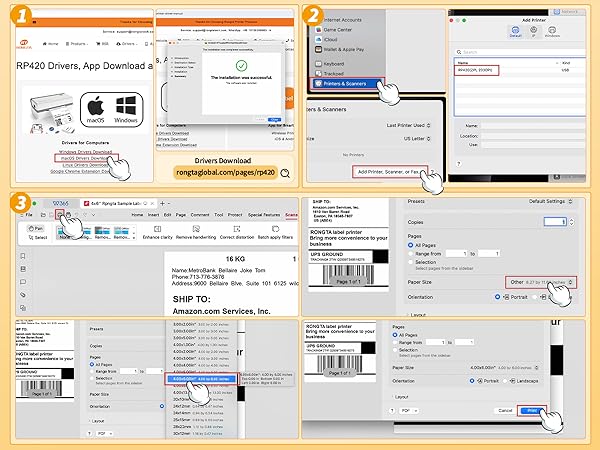
Task: Expand Layout section in dialog with Print button
Action: [401, 397]
